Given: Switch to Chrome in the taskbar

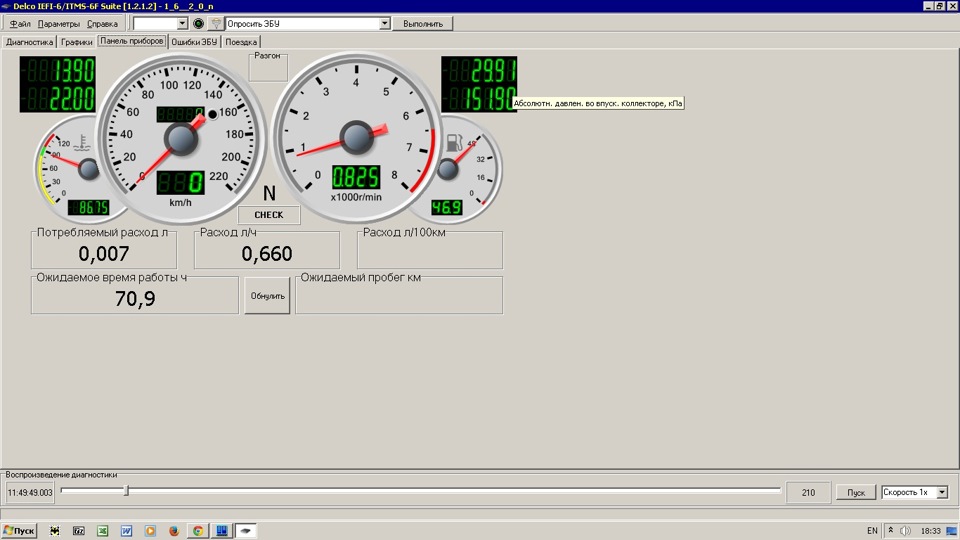Looking at the screenshot, I should [198, 531].
